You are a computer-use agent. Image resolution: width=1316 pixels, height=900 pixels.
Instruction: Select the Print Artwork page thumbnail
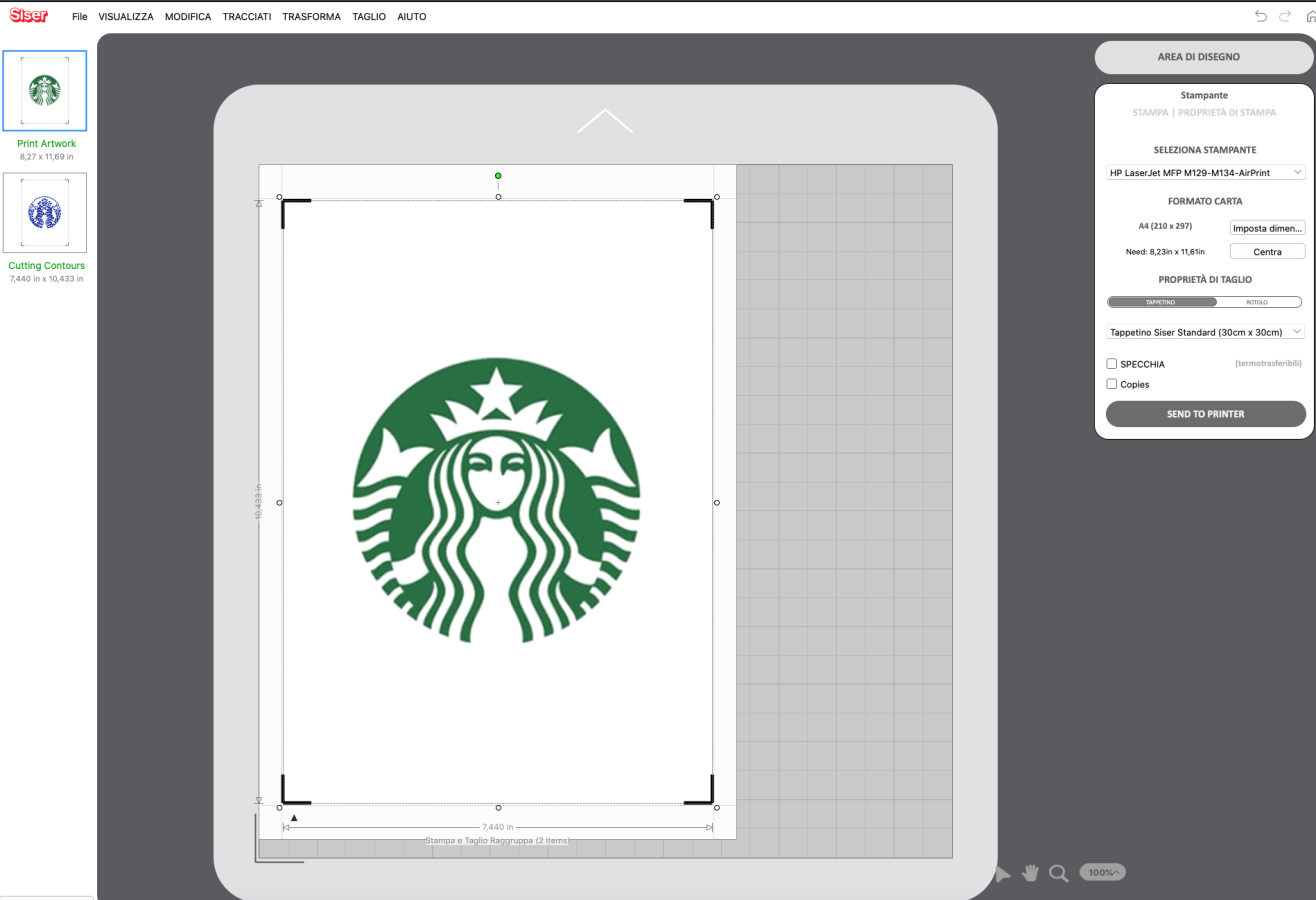[45, 91]
